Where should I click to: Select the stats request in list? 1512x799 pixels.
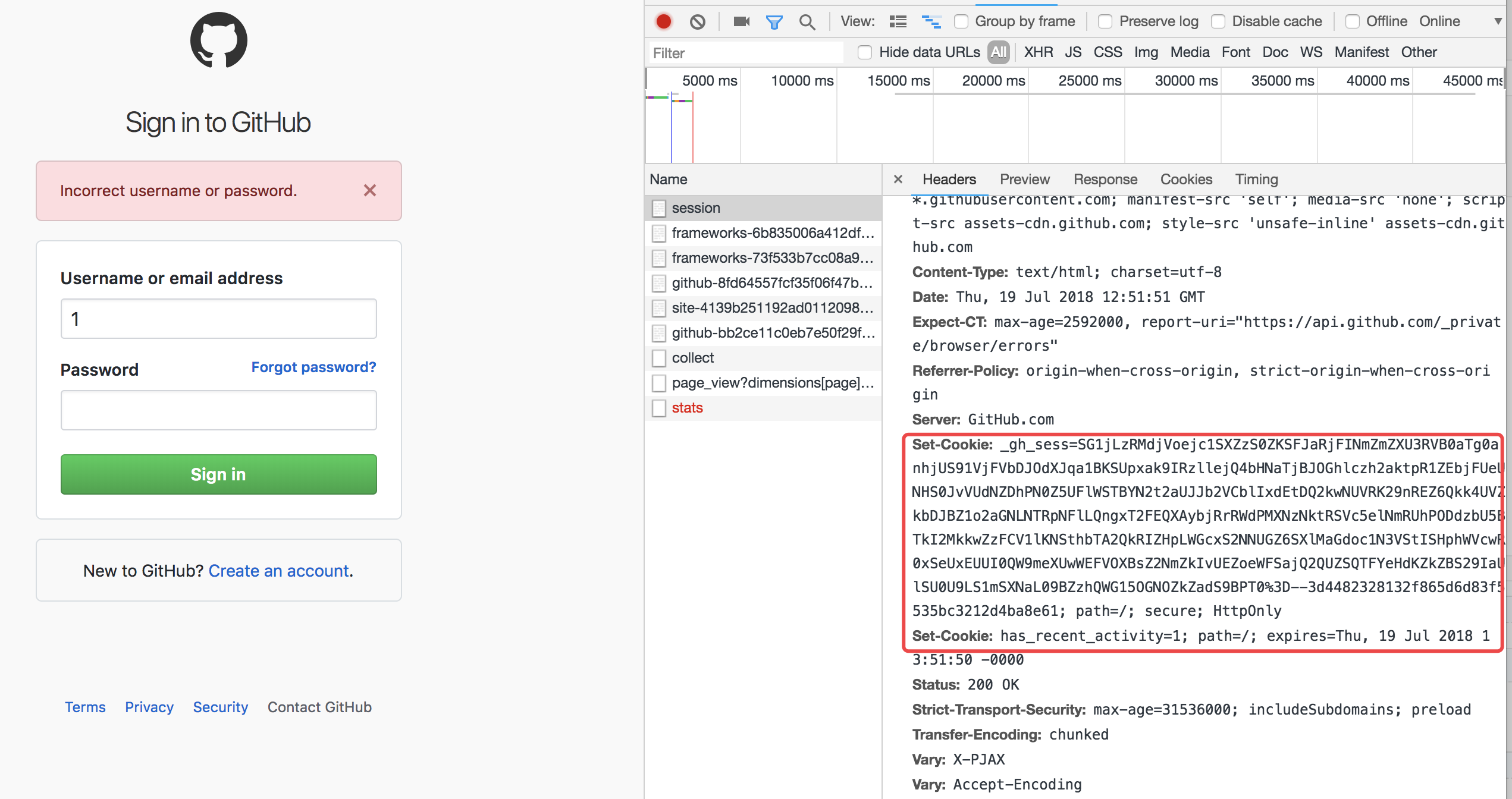click(x=687, y=408)
